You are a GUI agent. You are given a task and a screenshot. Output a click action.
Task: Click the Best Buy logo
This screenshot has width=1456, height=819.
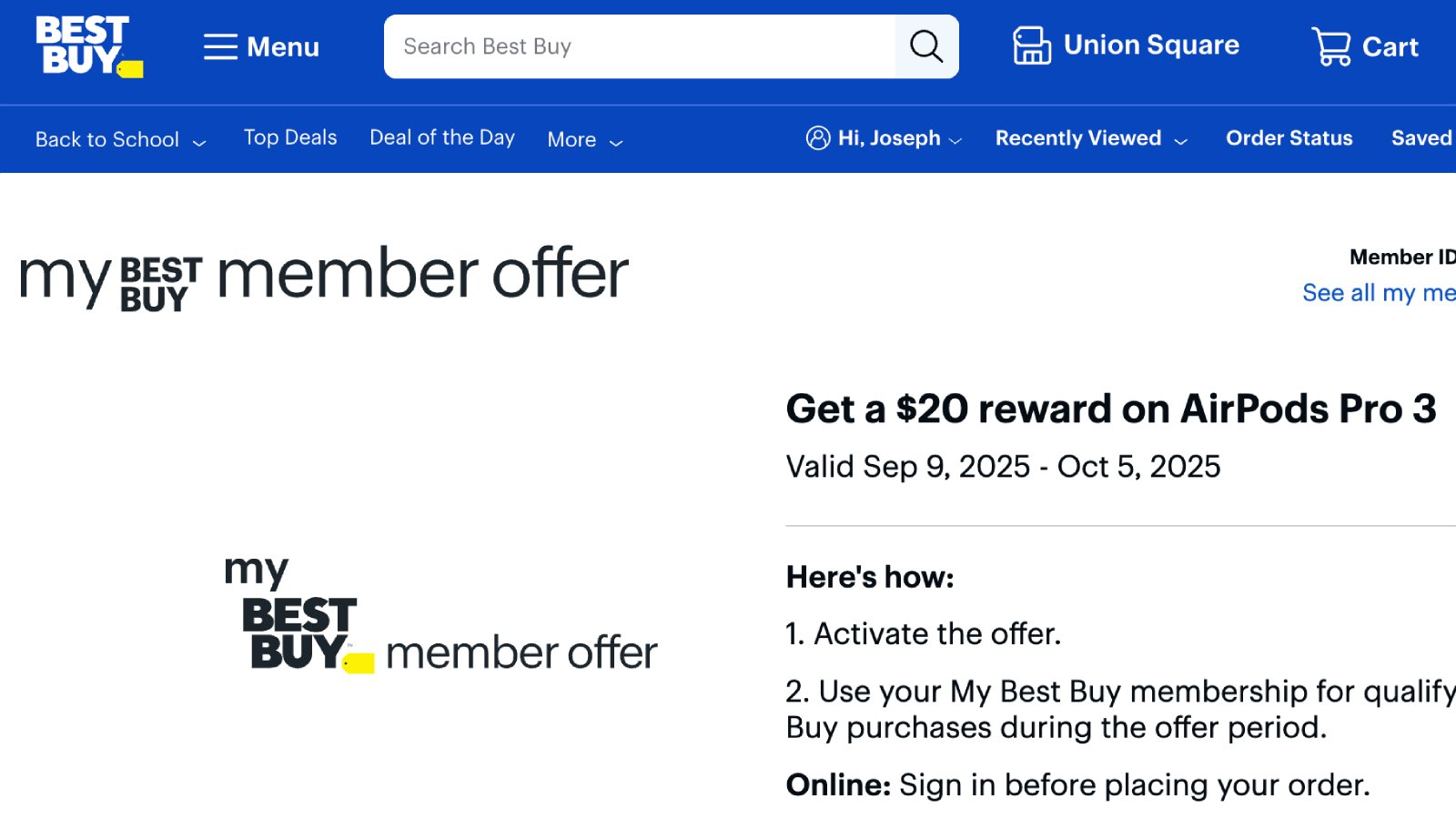tap(89, 46)
